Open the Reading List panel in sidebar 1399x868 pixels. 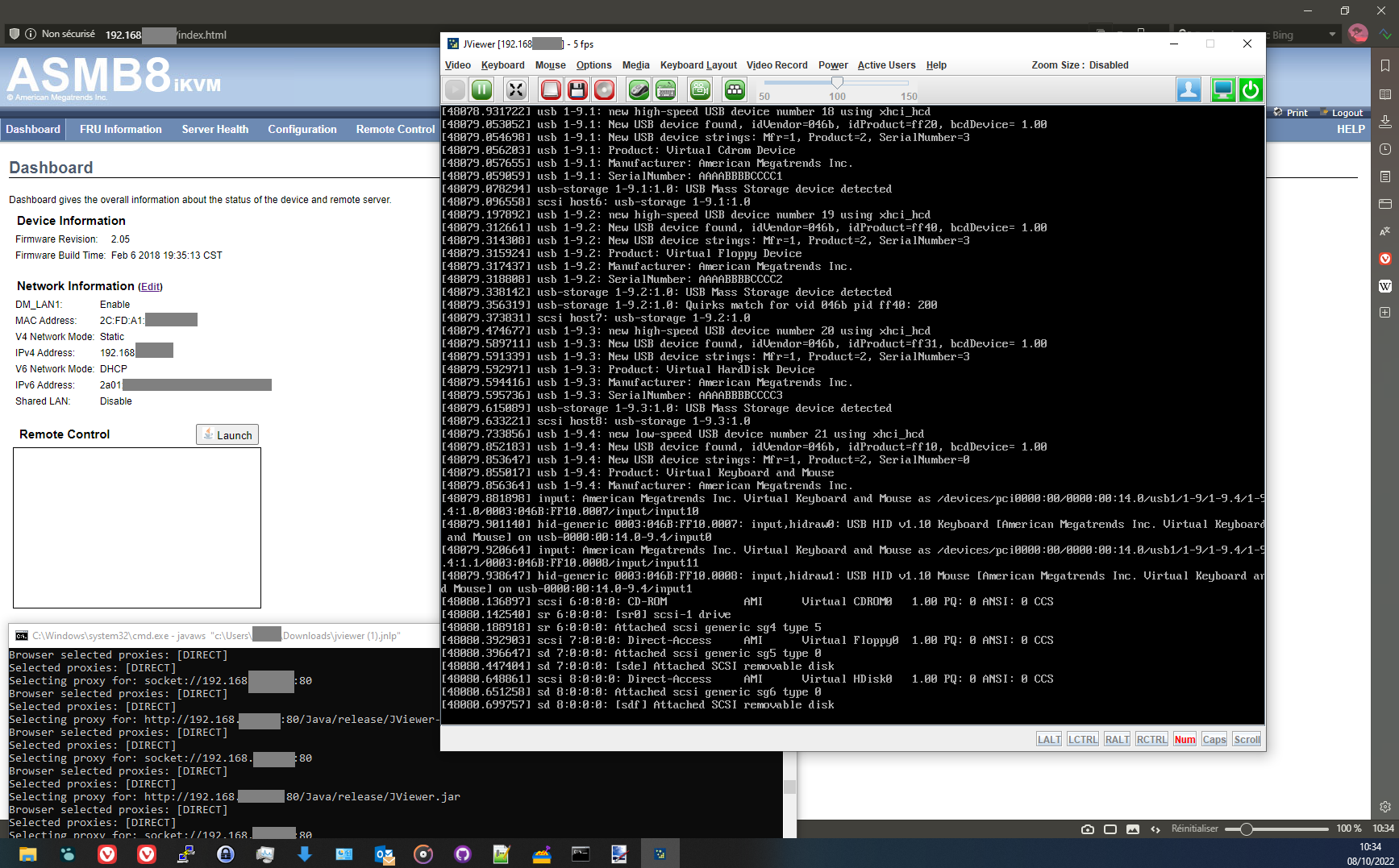click(x=1385, y=94)
